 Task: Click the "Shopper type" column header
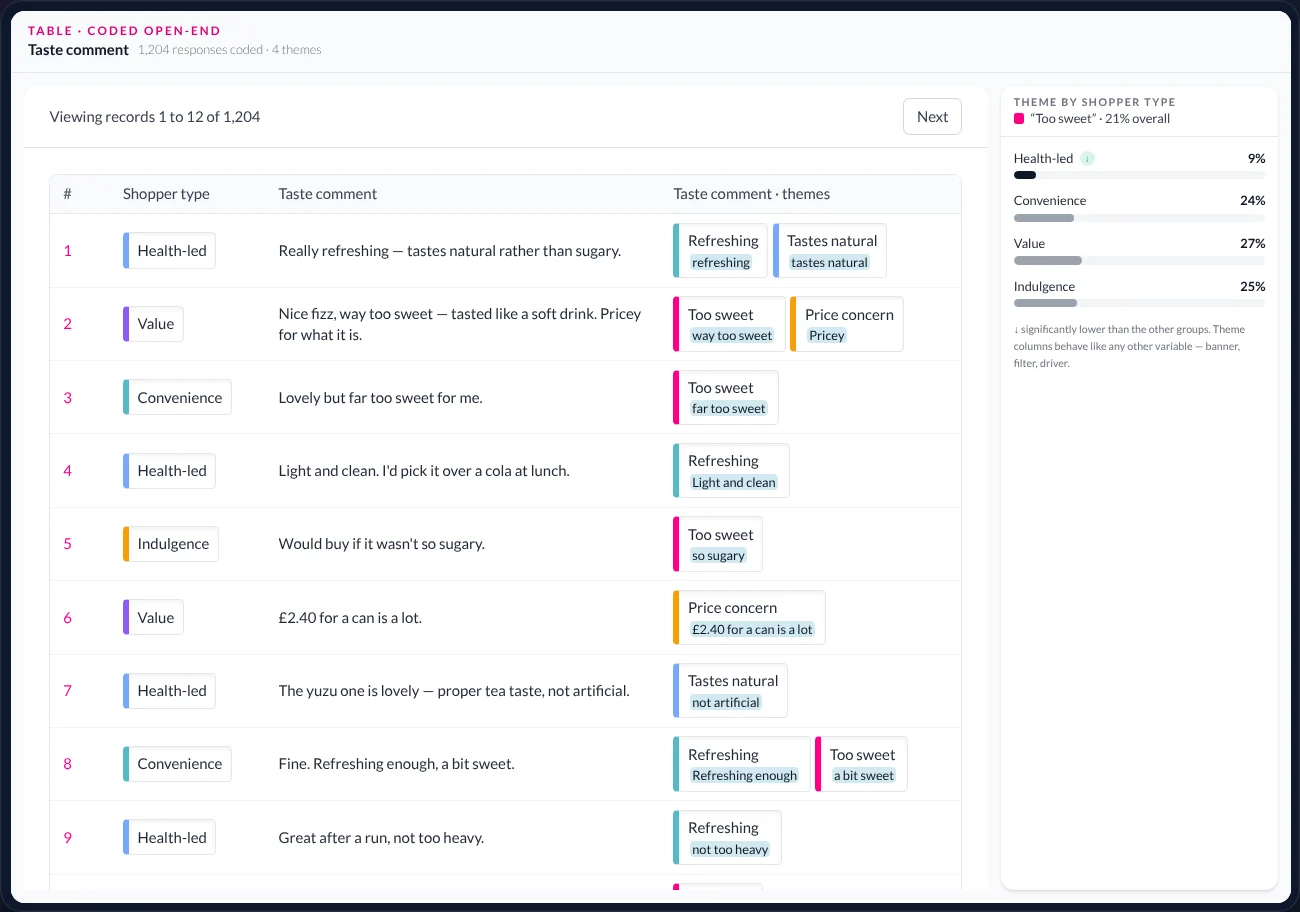(x=166, y=194)
